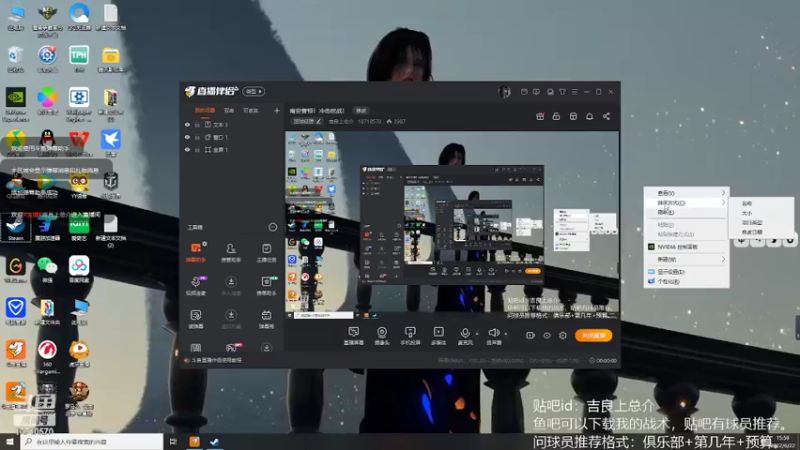Sort by 名称 in the submenu
Image resolution: width=800 pixels, height=450 pixels.
pos(760,203)
